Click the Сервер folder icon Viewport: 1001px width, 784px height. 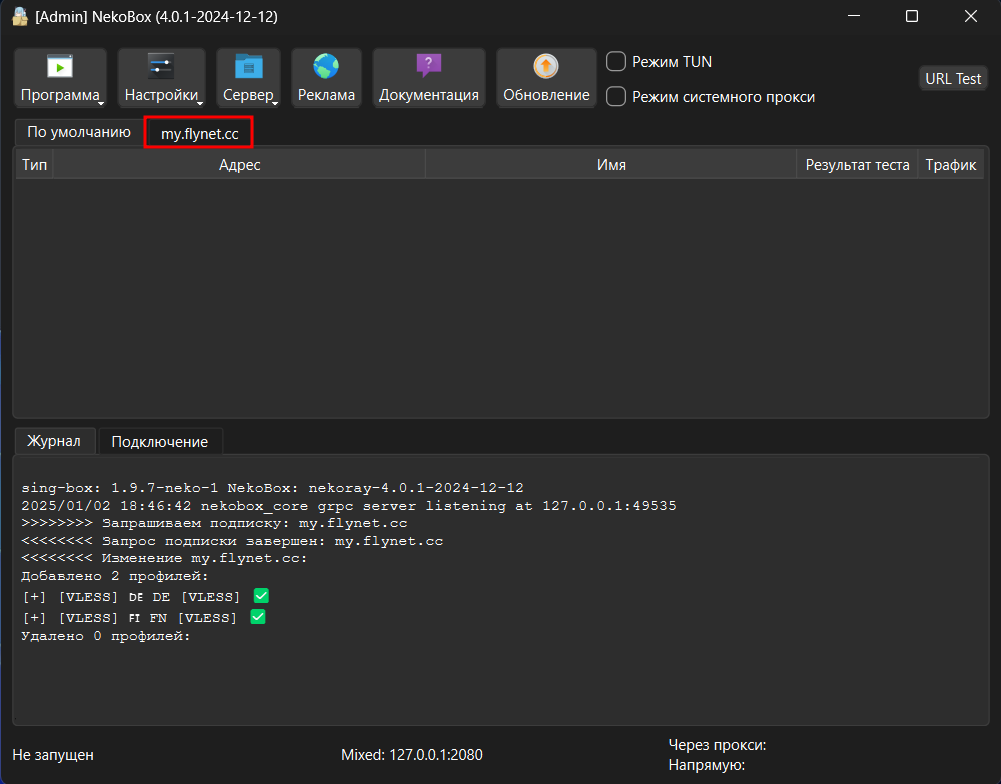point(248,67)
